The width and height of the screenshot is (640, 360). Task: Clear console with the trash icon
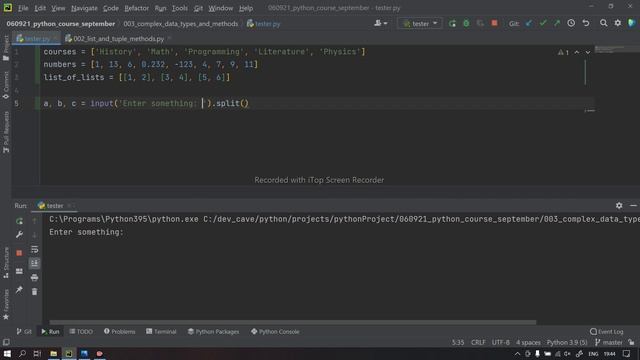[x=35, y=291]
